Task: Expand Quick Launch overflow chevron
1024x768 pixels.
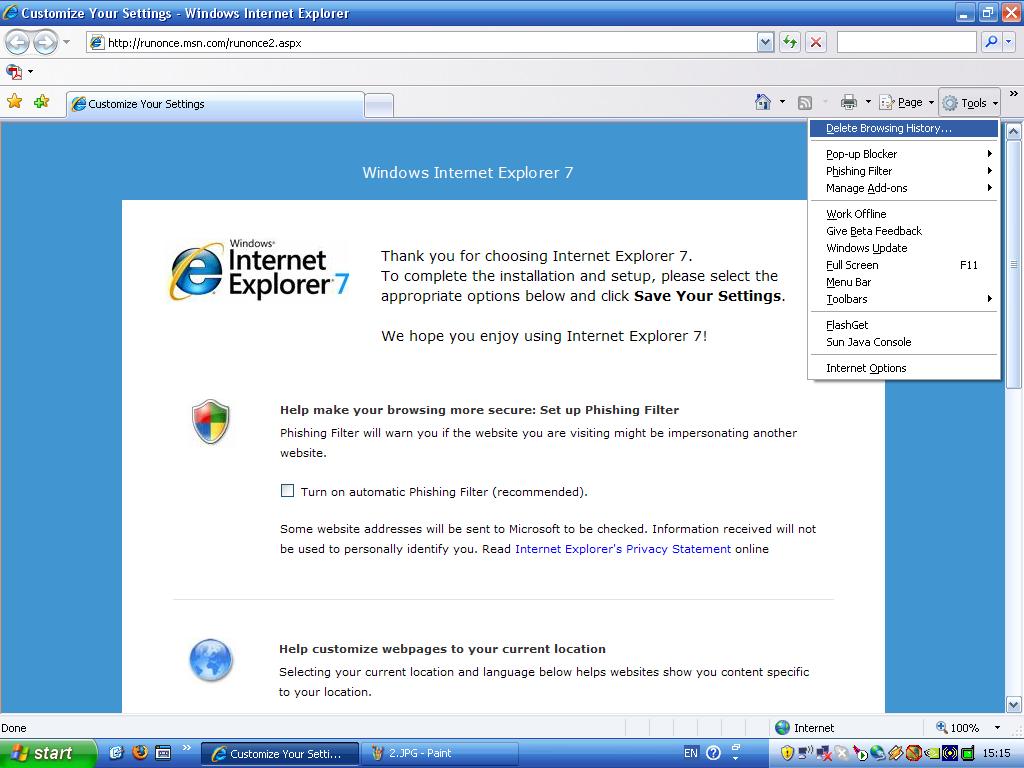Action: pos(187,748)
